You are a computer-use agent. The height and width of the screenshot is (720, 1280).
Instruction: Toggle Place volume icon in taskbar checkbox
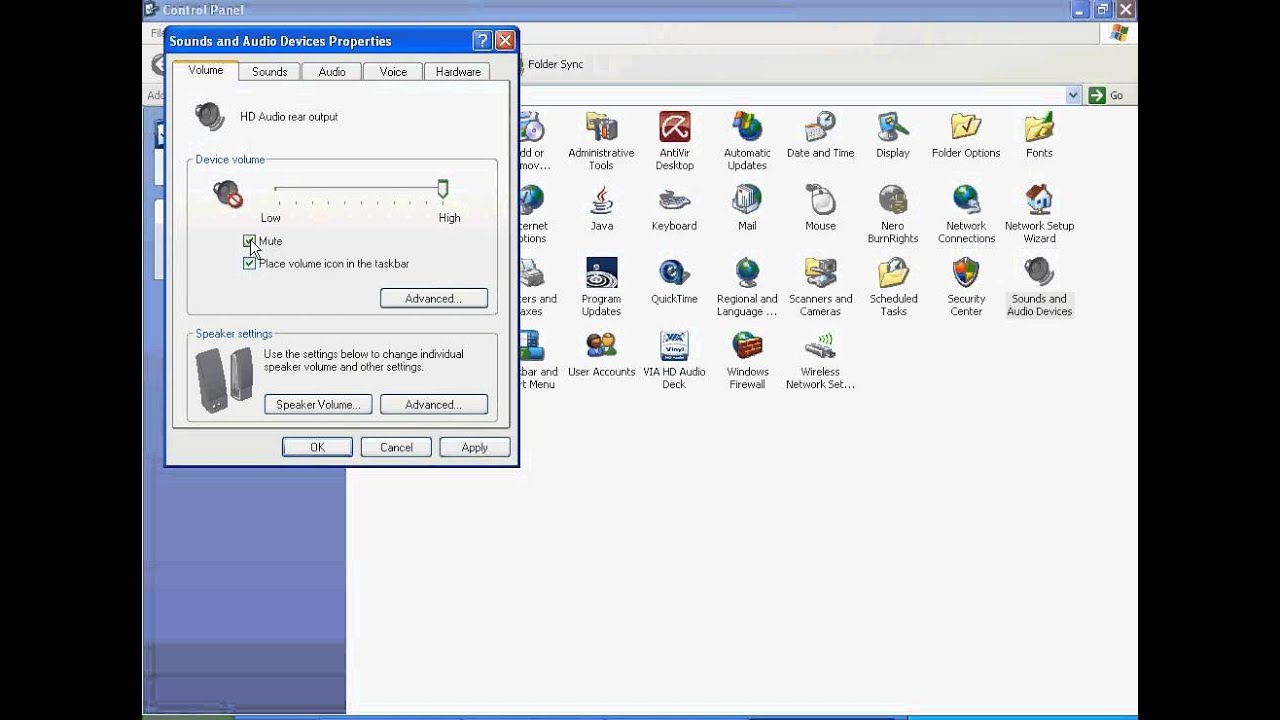point(249,263)
